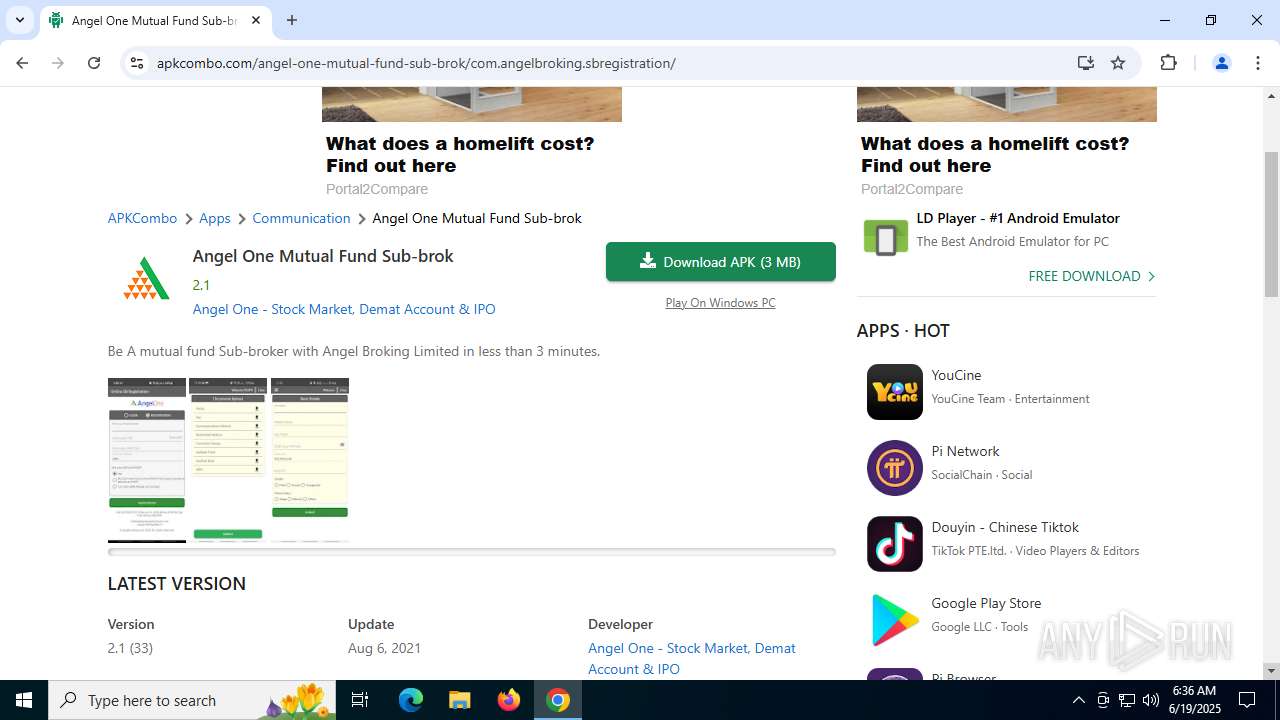Viewport: 1280px width, 720px height.
Task: Click the LD Player - #1 Android Emulator title
Action: 1018,218
